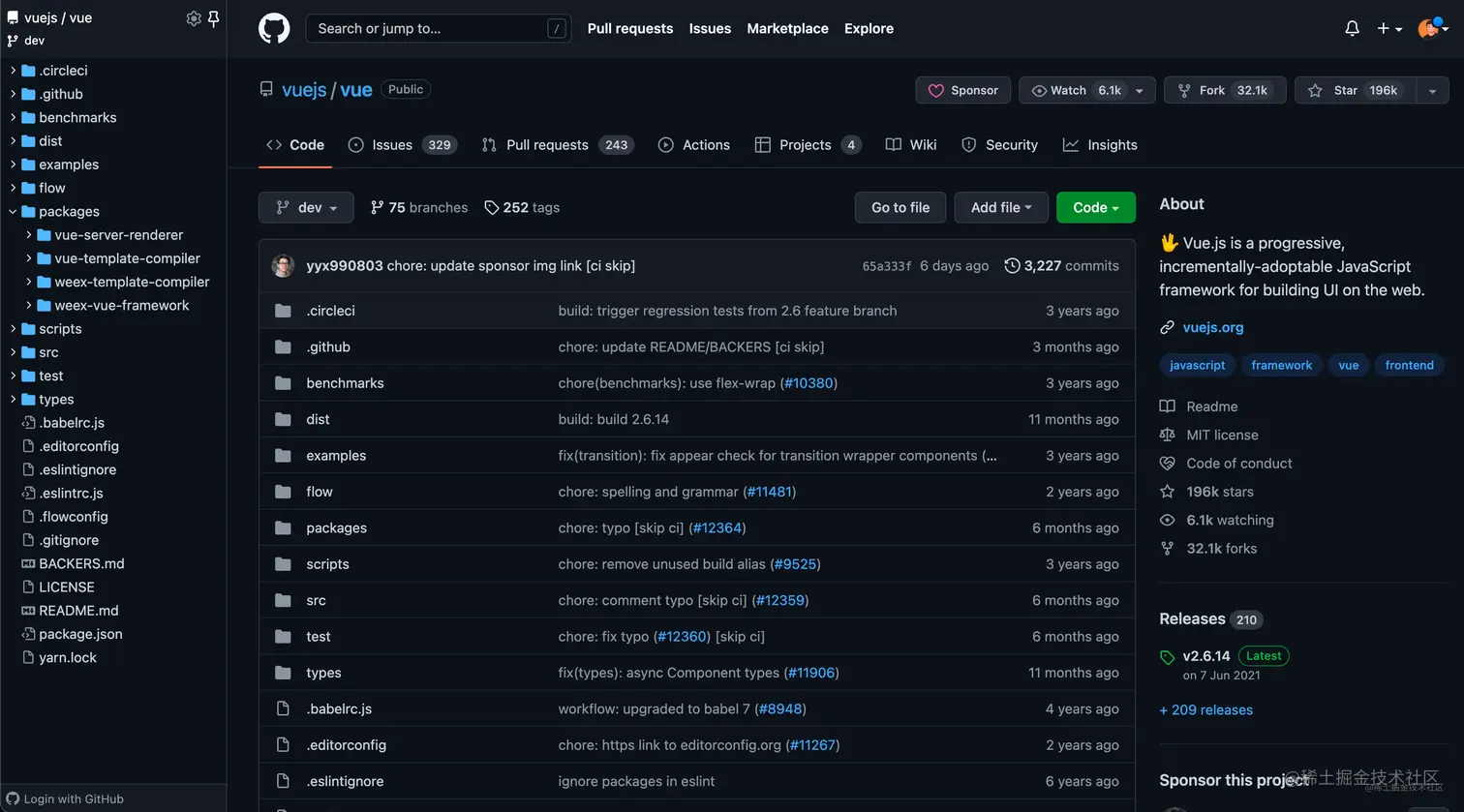Open the Insights tab
The image size is (1464, 812).
point(1100,145)
